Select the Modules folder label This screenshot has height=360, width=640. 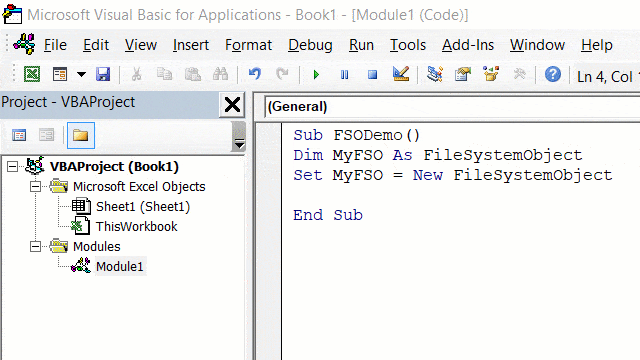(97, 247)
